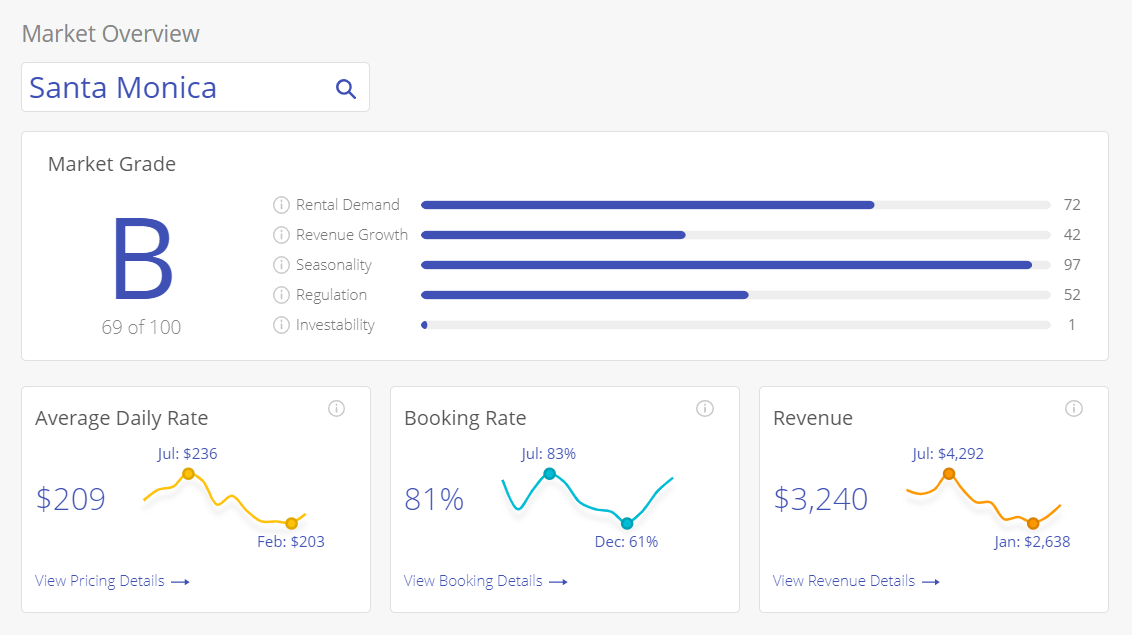Select the Dec 61% point on the booking chart

(x=627, y=523)
